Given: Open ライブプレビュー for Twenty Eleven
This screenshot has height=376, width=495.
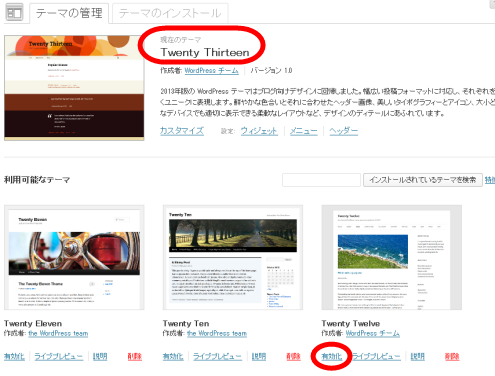Looking at the screenshot, I should click(x=58, y=356).
